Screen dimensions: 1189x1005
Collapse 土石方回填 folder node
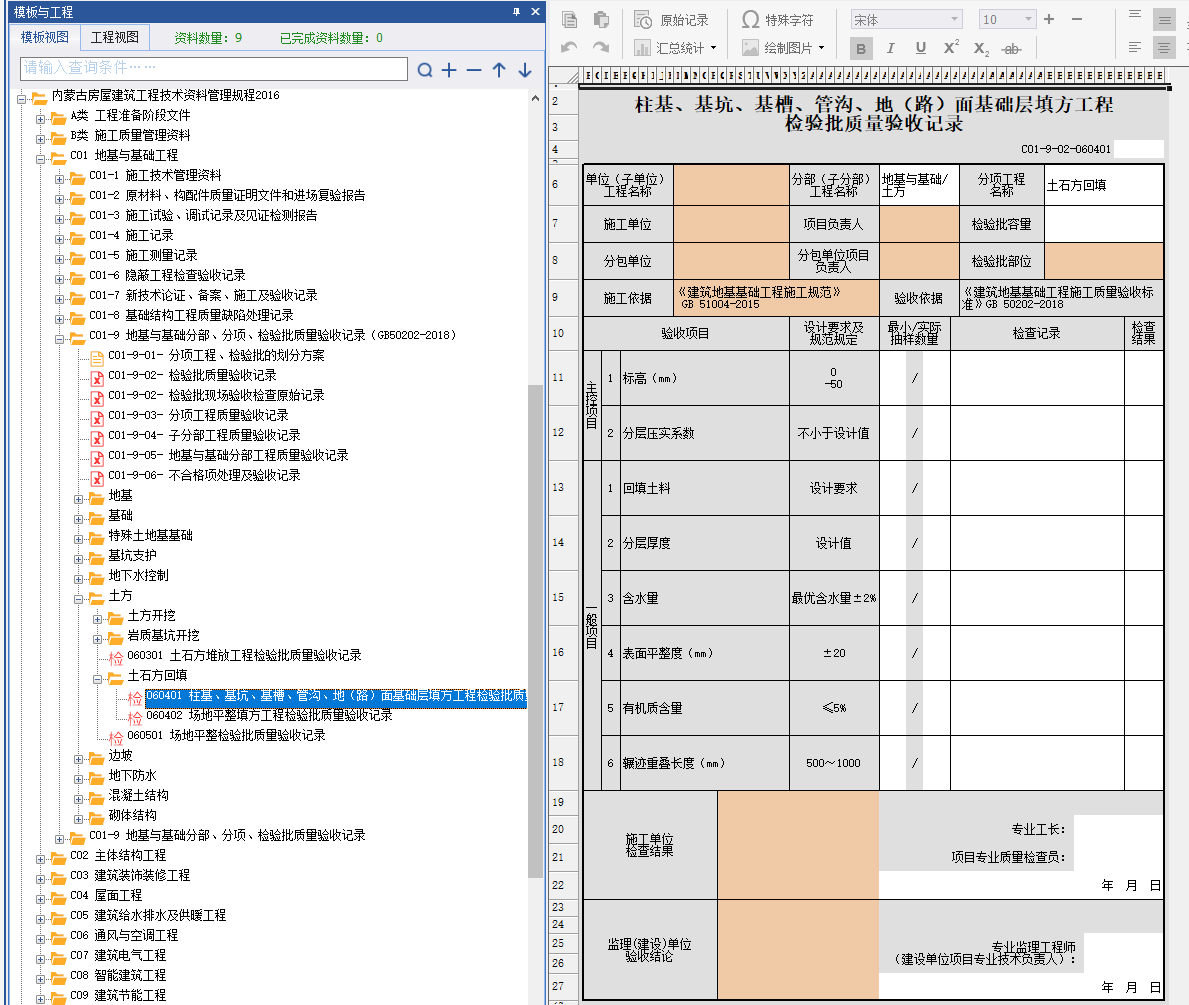98,679
